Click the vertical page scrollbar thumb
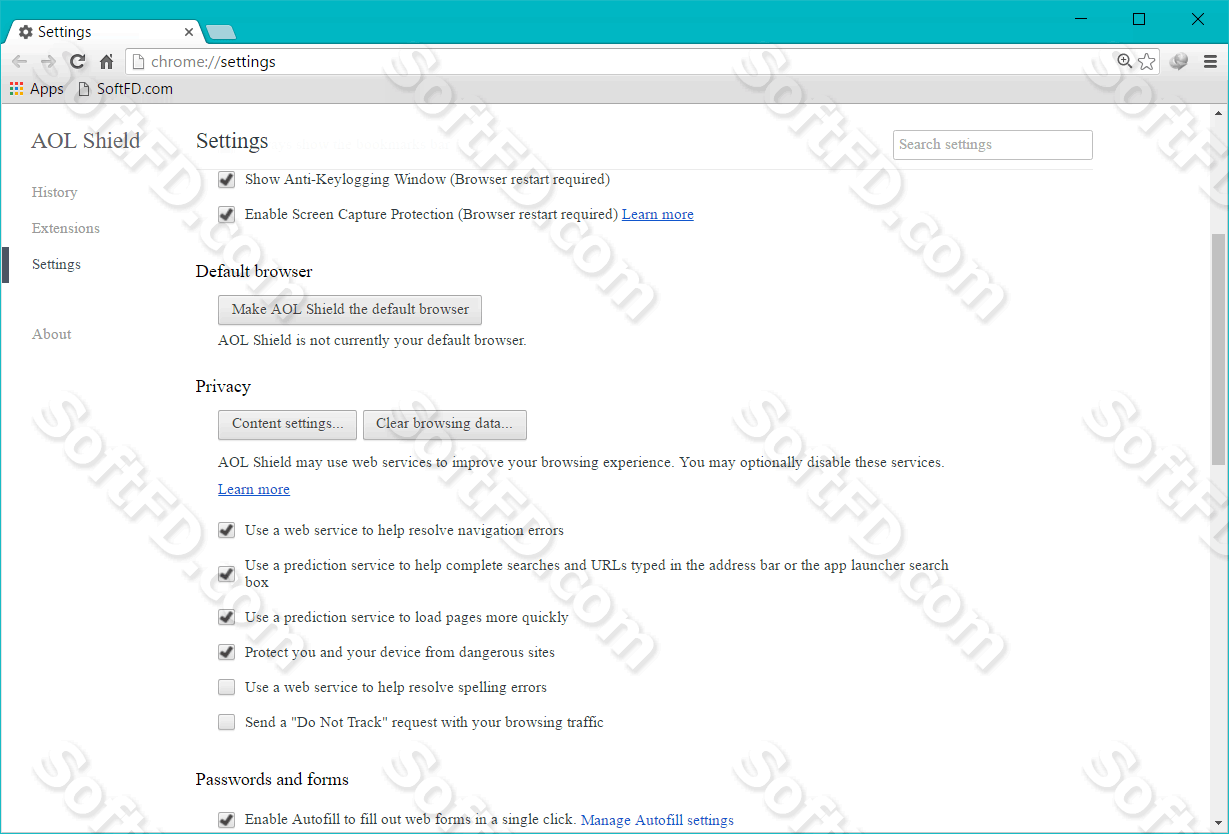The image size is (1229, 834). (1218, 347)
